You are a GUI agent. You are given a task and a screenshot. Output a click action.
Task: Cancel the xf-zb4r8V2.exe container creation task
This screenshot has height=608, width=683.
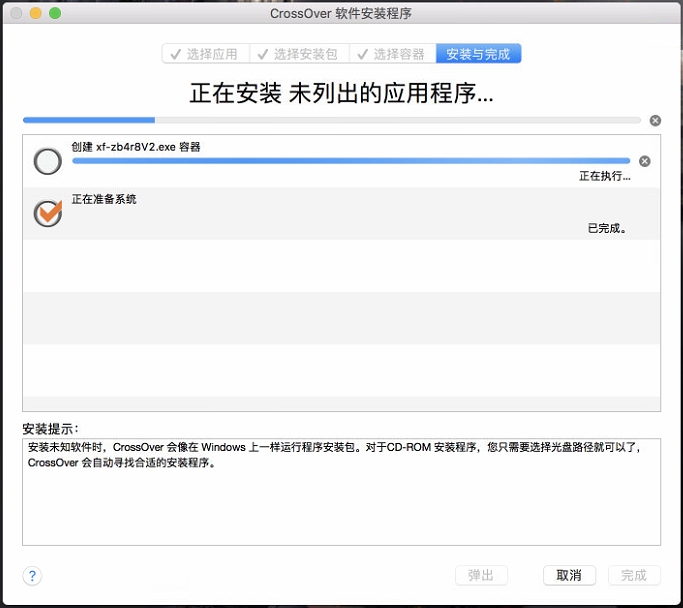point(645,161)
